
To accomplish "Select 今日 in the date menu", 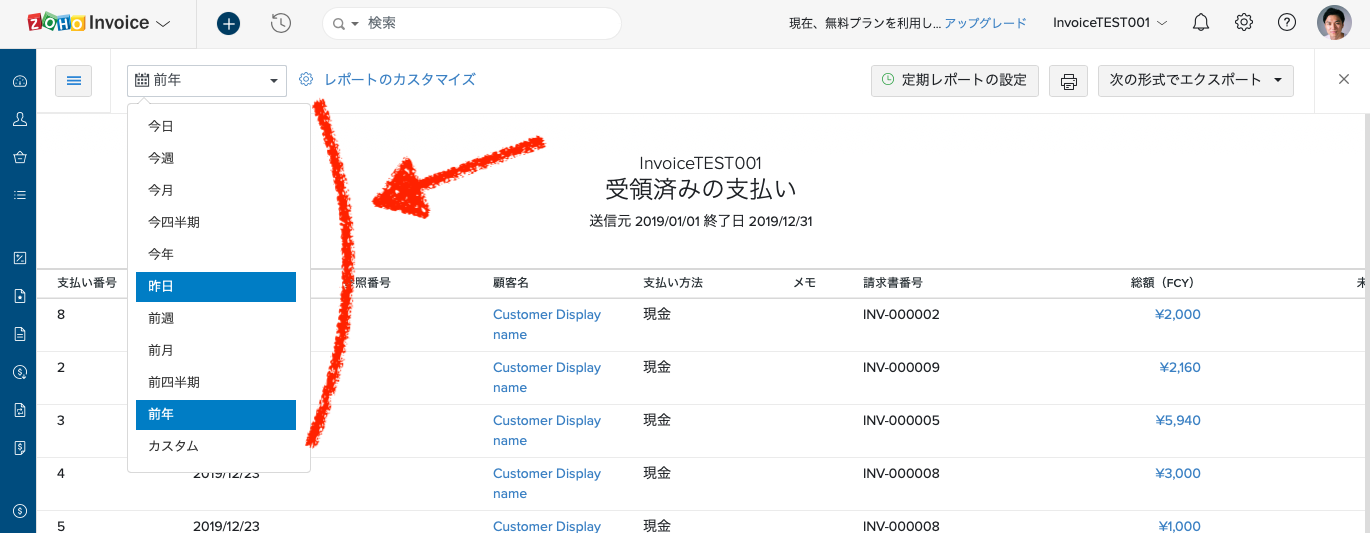I will point(216,126).
